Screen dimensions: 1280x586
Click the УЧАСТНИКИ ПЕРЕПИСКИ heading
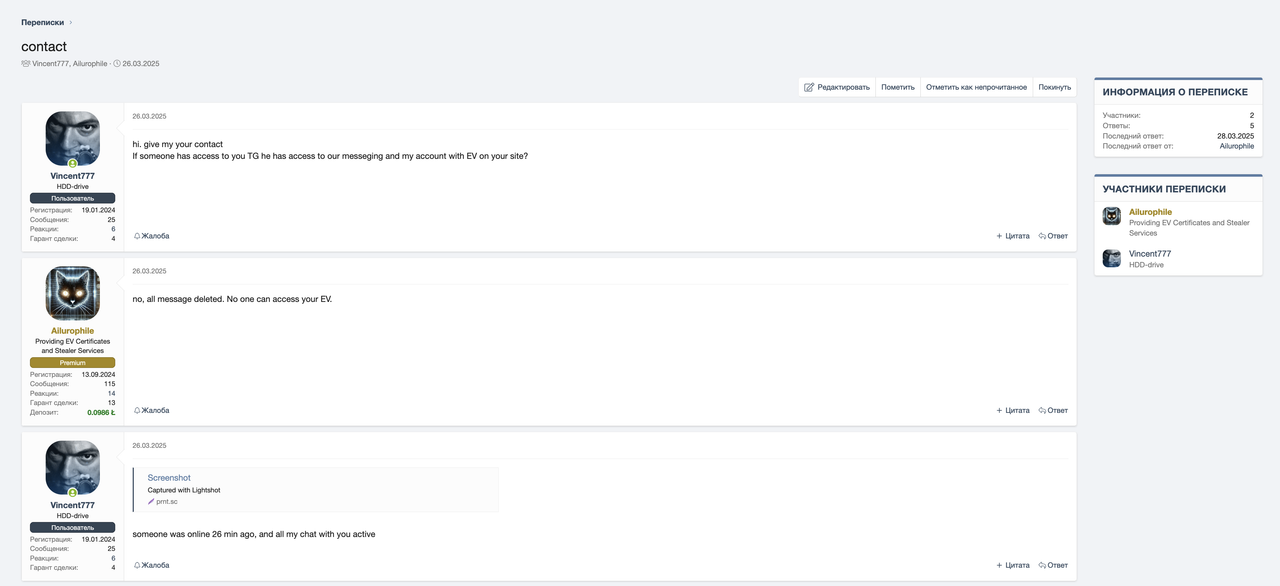click(1164, 189)
